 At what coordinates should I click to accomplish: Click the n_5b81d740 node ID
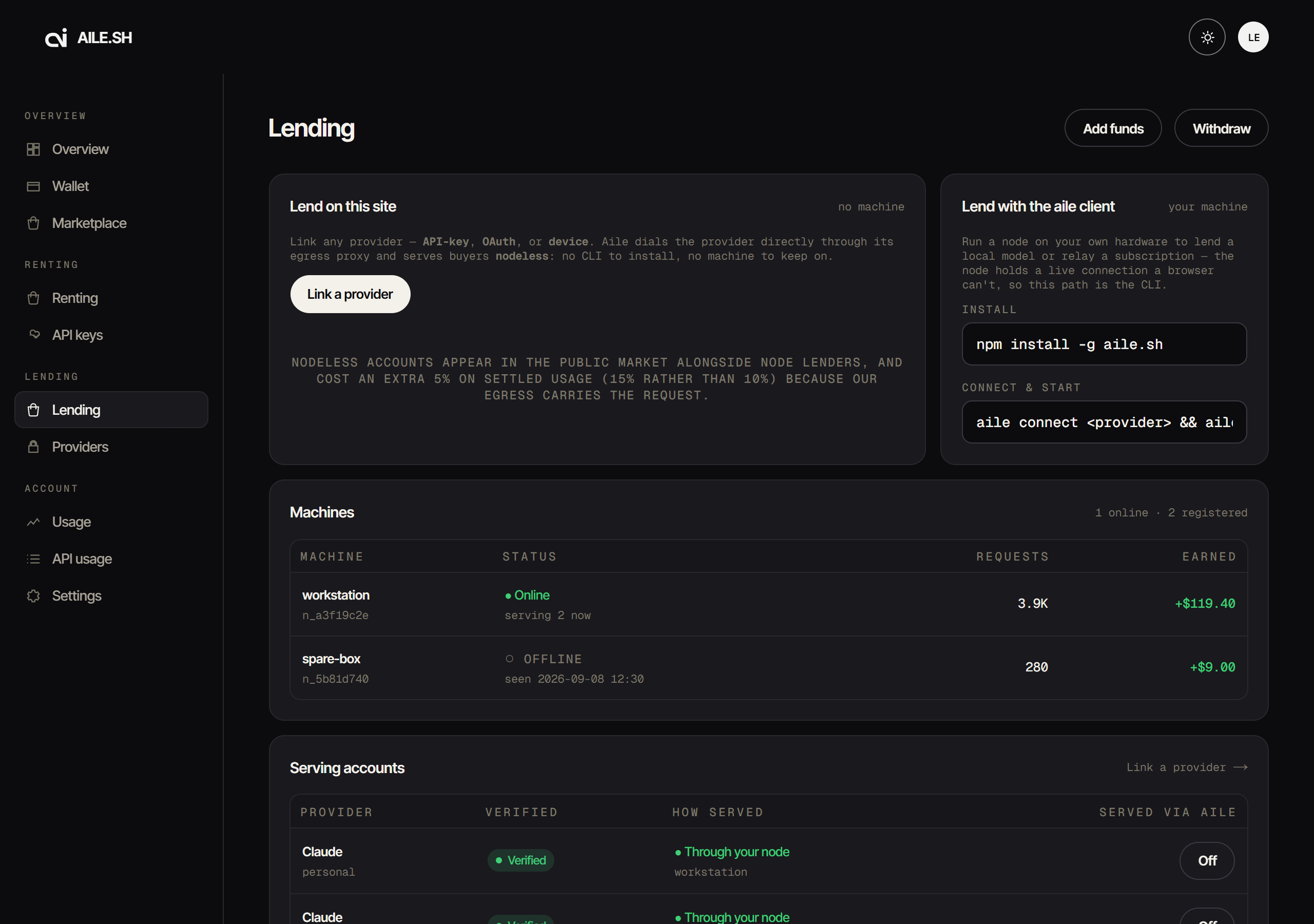coord(335,679)
